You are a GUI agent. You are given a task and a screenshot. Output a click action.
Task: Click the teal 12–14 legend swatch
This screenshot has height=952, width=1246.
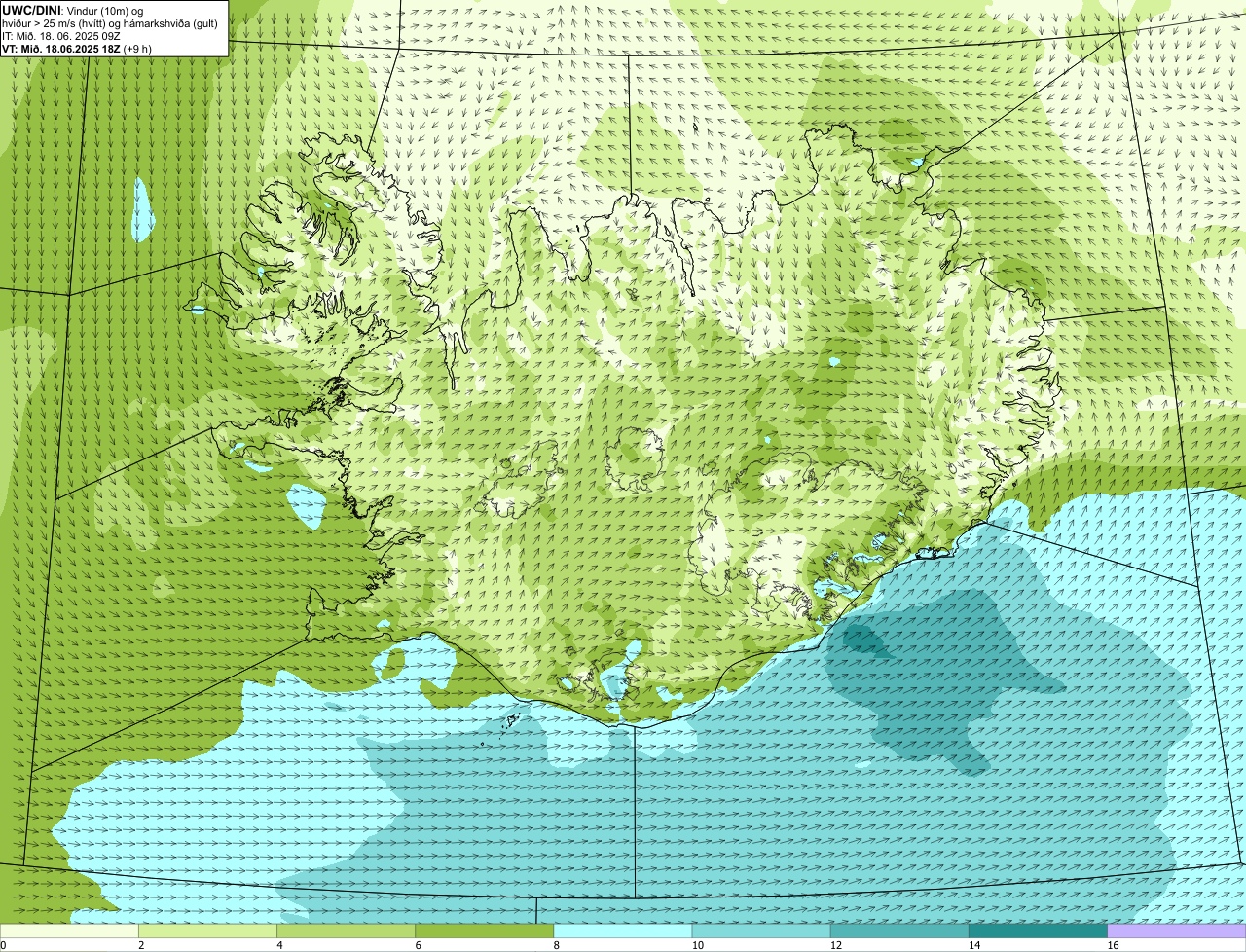tap(899, 932)
